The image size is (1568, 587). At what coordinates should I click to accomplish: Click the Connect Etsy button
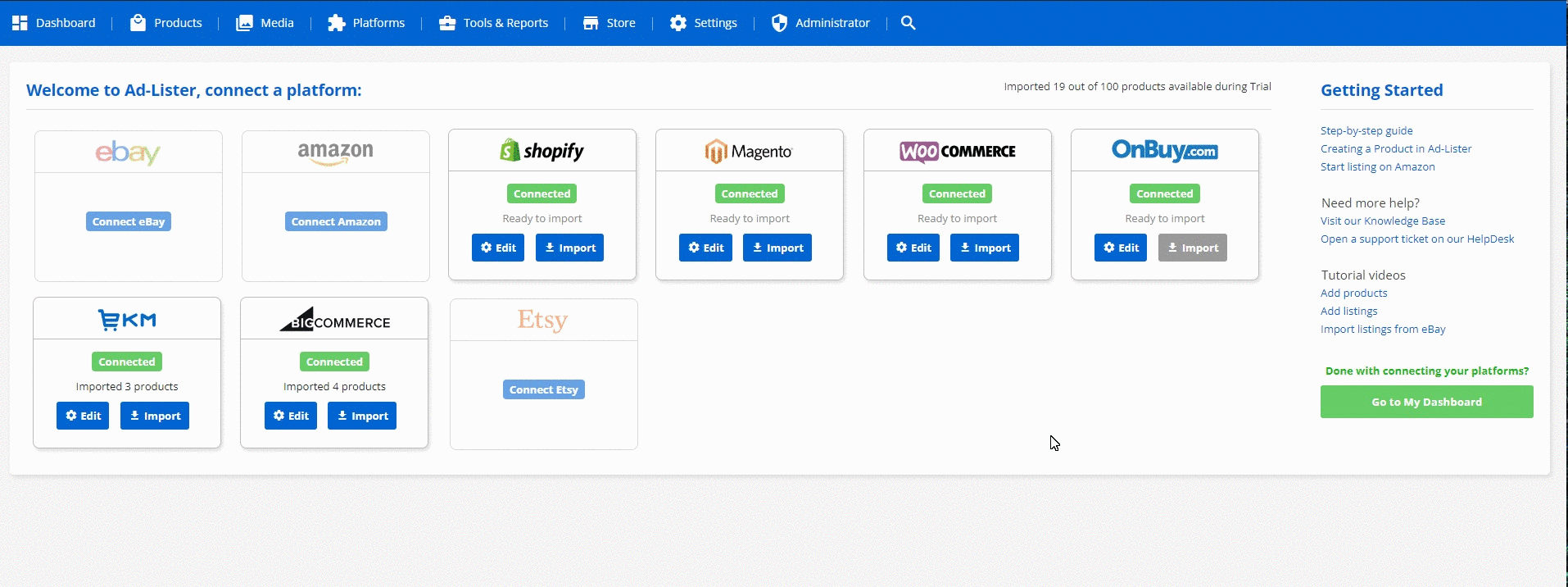(x=544, y=389)
